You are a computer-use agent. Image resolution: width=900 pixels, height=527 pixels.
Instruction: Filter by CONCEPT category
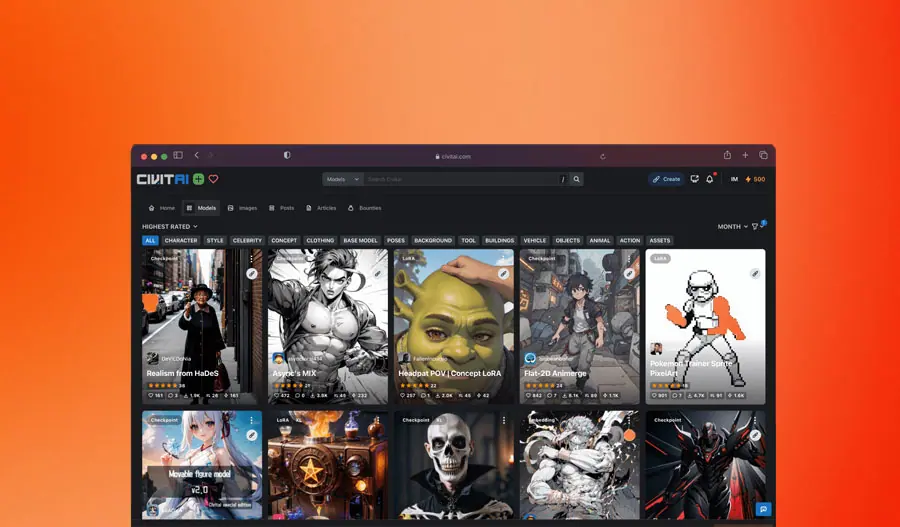(284, 241)
